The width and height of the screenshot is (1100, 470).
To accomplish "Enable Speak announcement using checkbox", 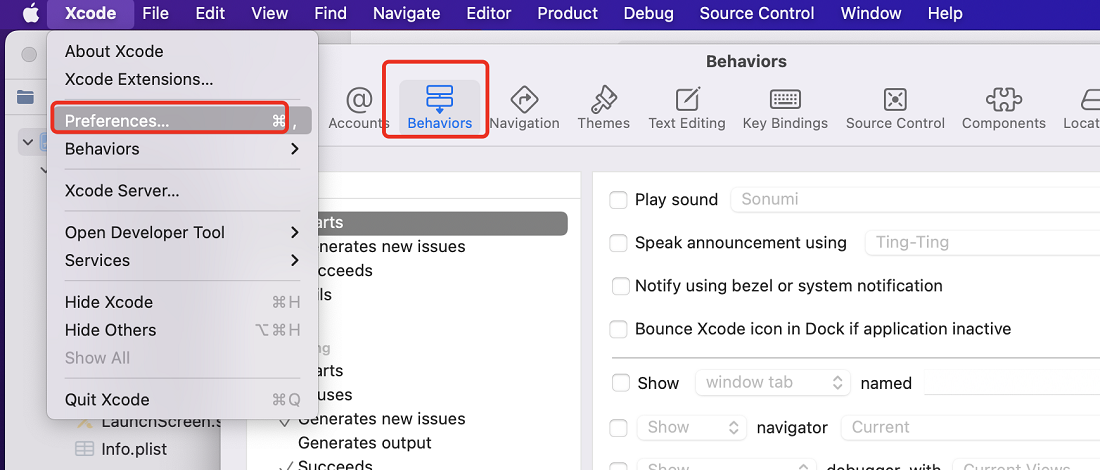I will click(x=618, y=243).
